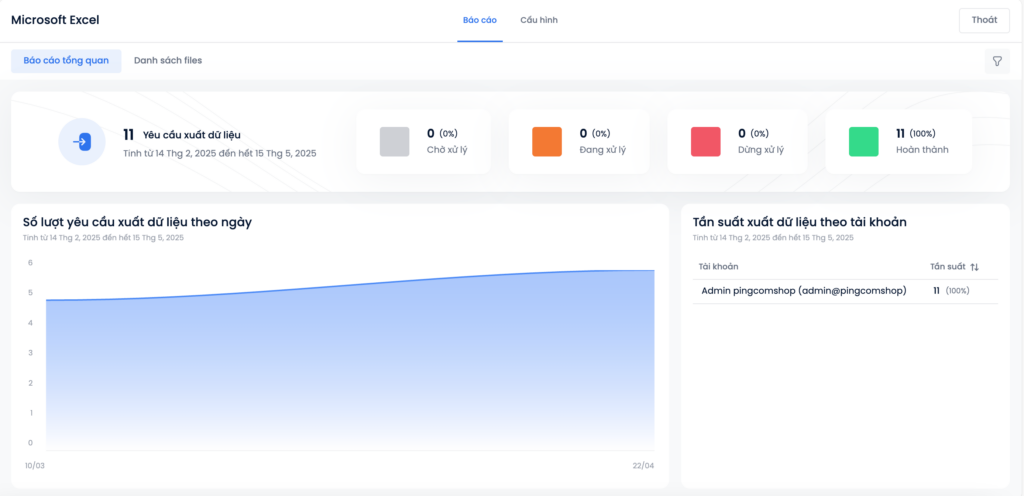Click the Đang xử lý label
The image size is (1024, 496).
pyautogui.click(x=602, y=149)
